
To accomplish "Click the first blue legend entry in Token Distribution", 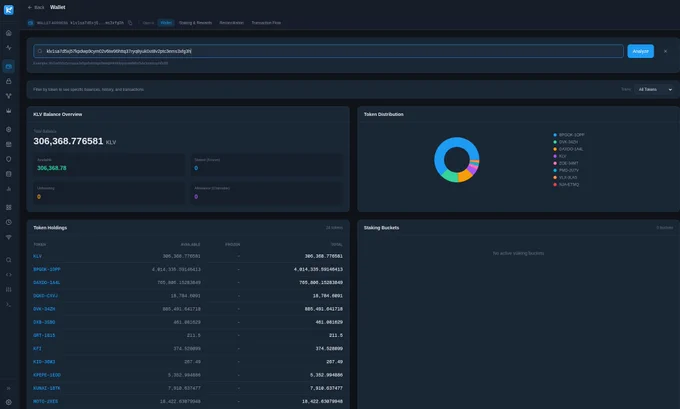I will pos(569,135).
